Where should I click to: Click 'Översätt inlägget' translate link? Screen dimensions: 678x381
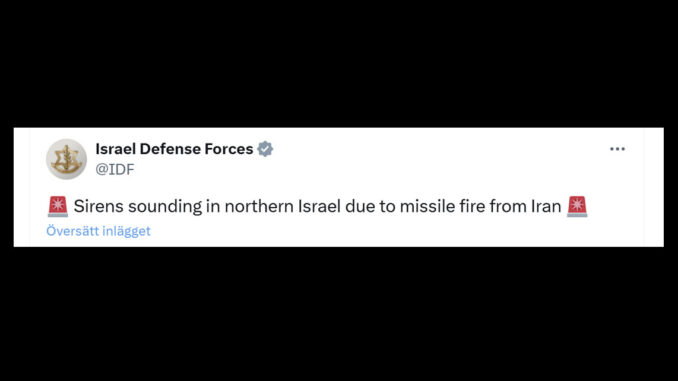coord(98,231)
